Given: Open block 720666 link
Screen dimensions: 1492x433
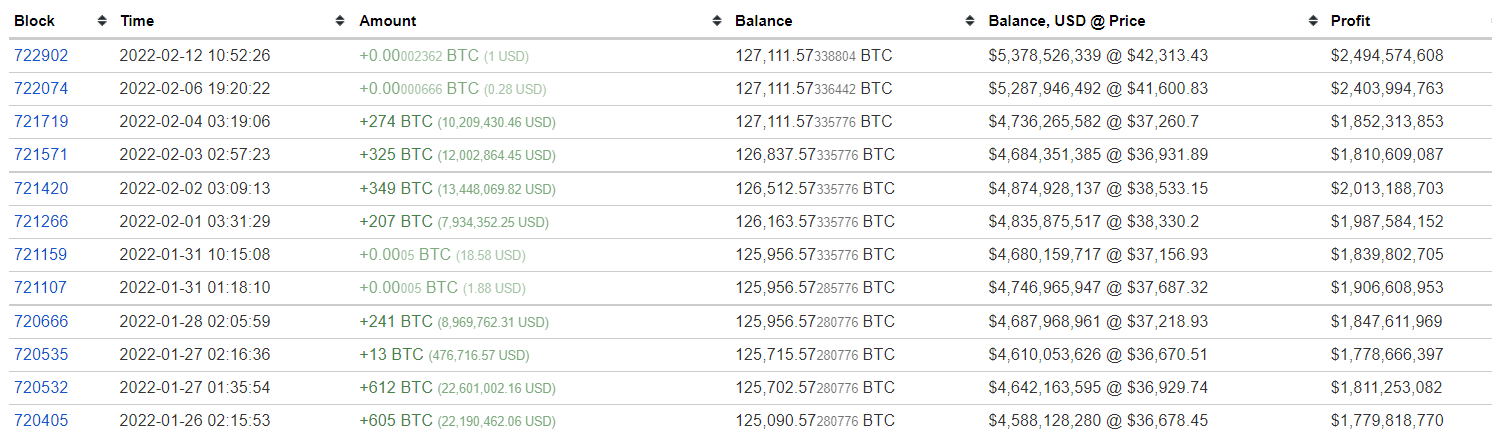Looking at the screenshot, I should (x=41, y=322).
